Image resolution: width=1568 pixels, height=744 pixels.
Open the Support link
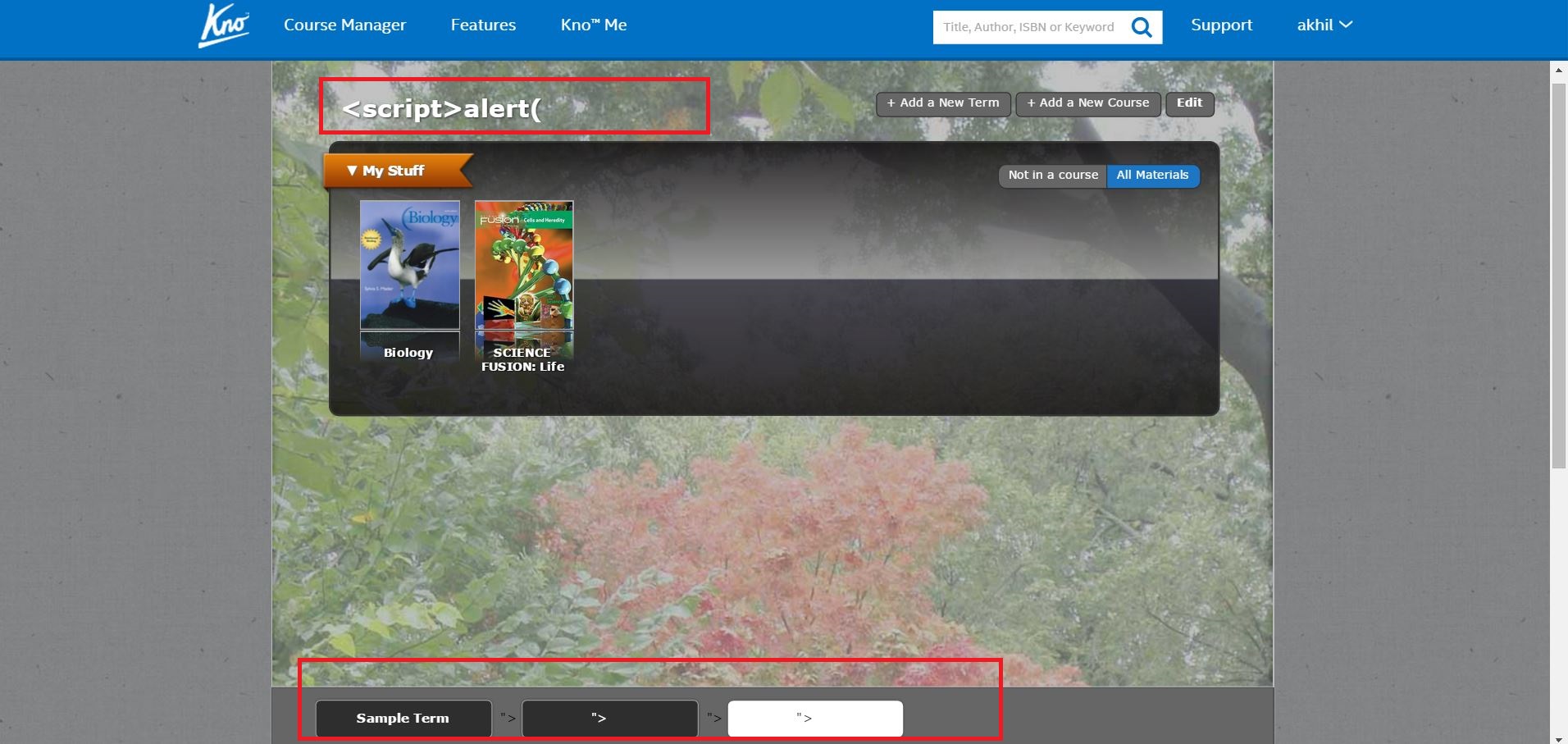[1221, 25]
